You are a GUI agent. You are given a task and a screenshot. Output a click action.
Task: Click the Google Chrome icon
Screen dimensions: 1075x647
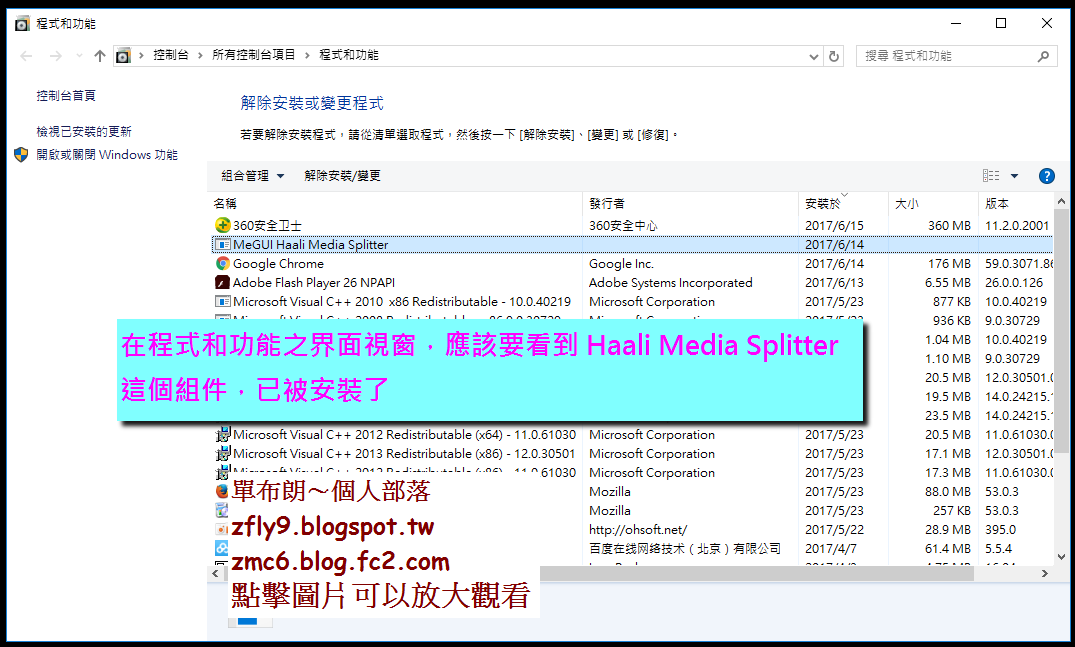(x=223, y=264)
